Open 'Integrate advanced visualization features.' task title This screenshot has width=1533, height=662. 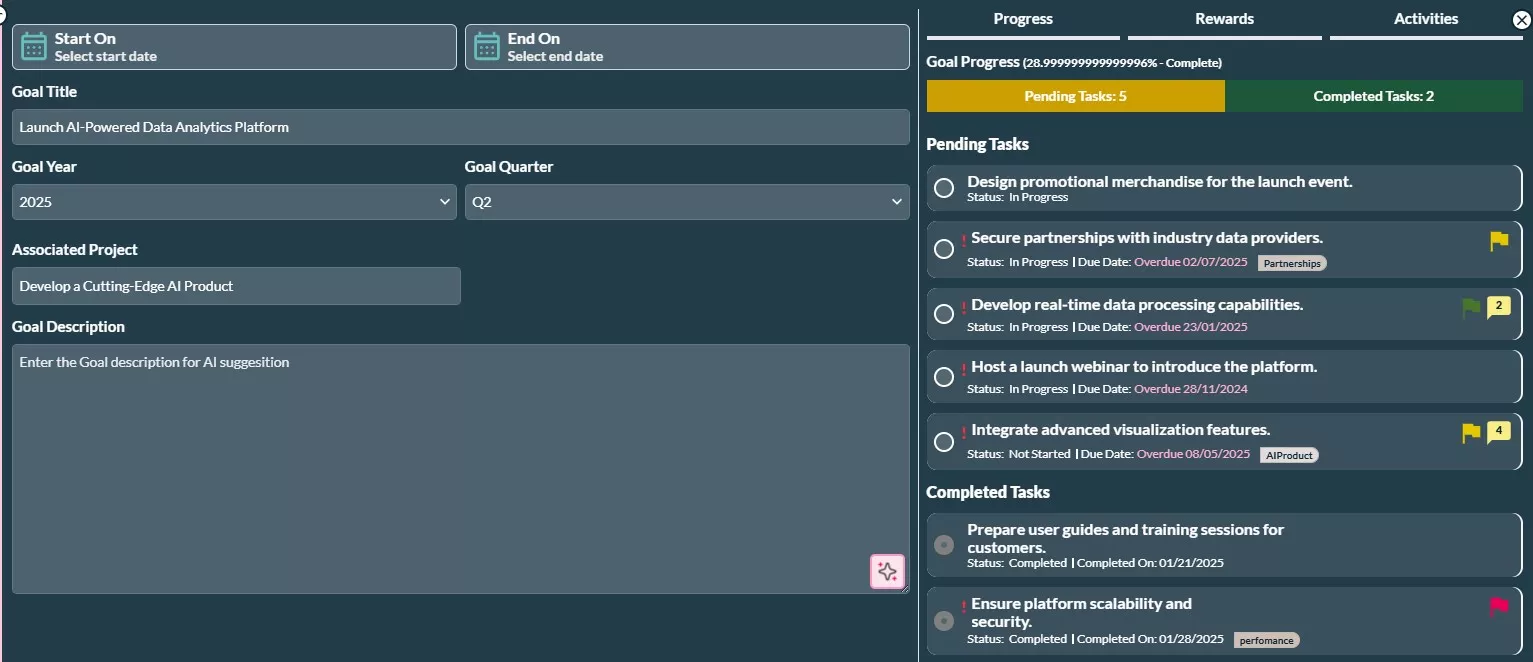1121,430
